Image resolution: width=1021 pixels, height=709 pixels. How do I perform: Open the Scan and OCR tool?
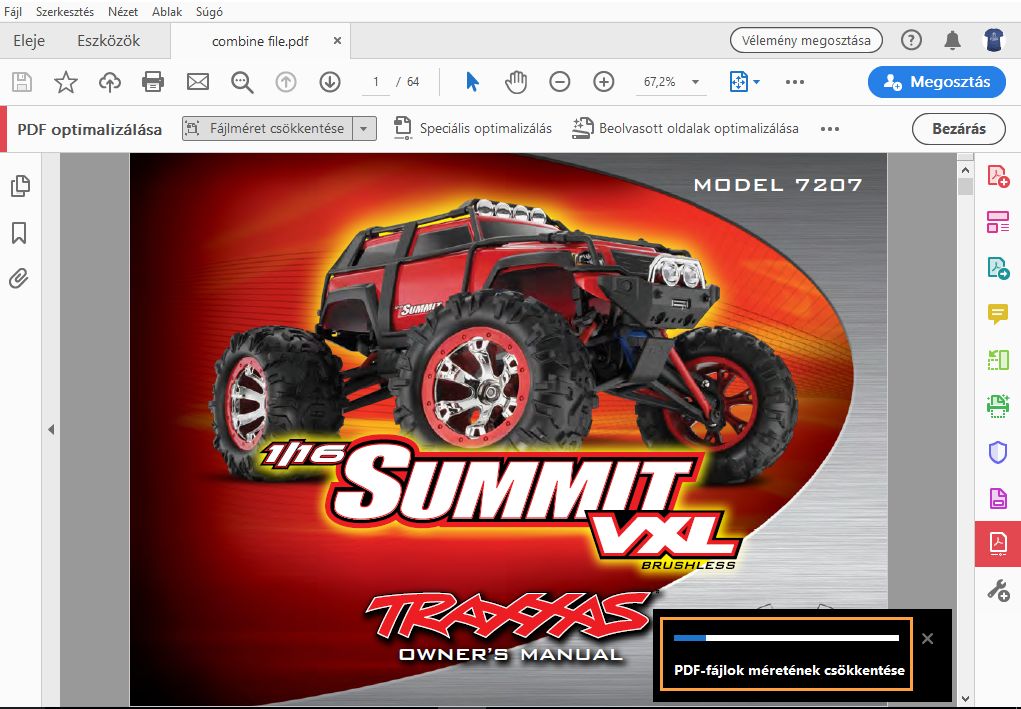click(x=998, y=406)
